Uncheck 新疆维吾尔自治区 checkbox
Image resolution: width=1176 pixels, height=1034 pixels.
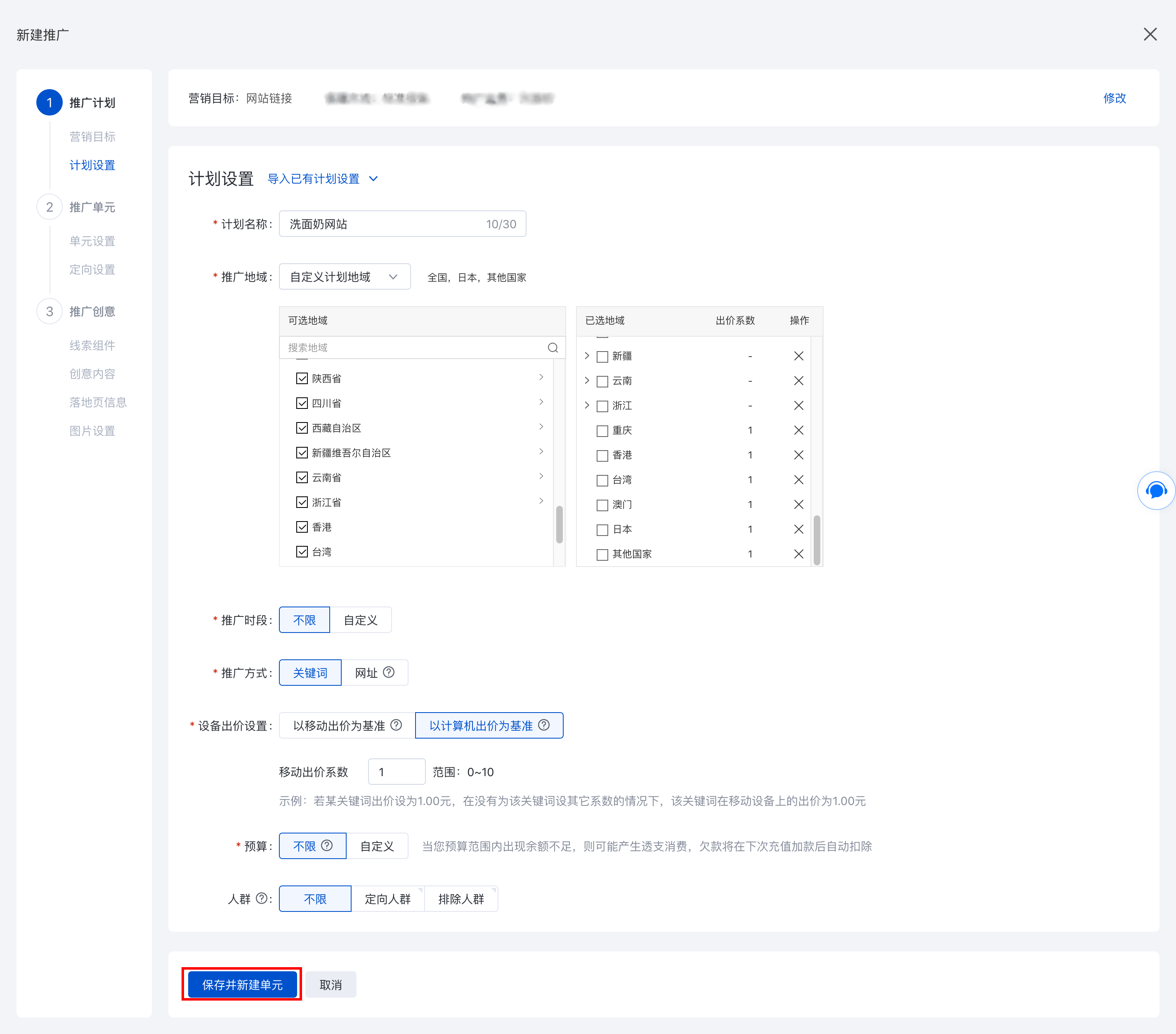pyautogui.click(x=302, y=453)
